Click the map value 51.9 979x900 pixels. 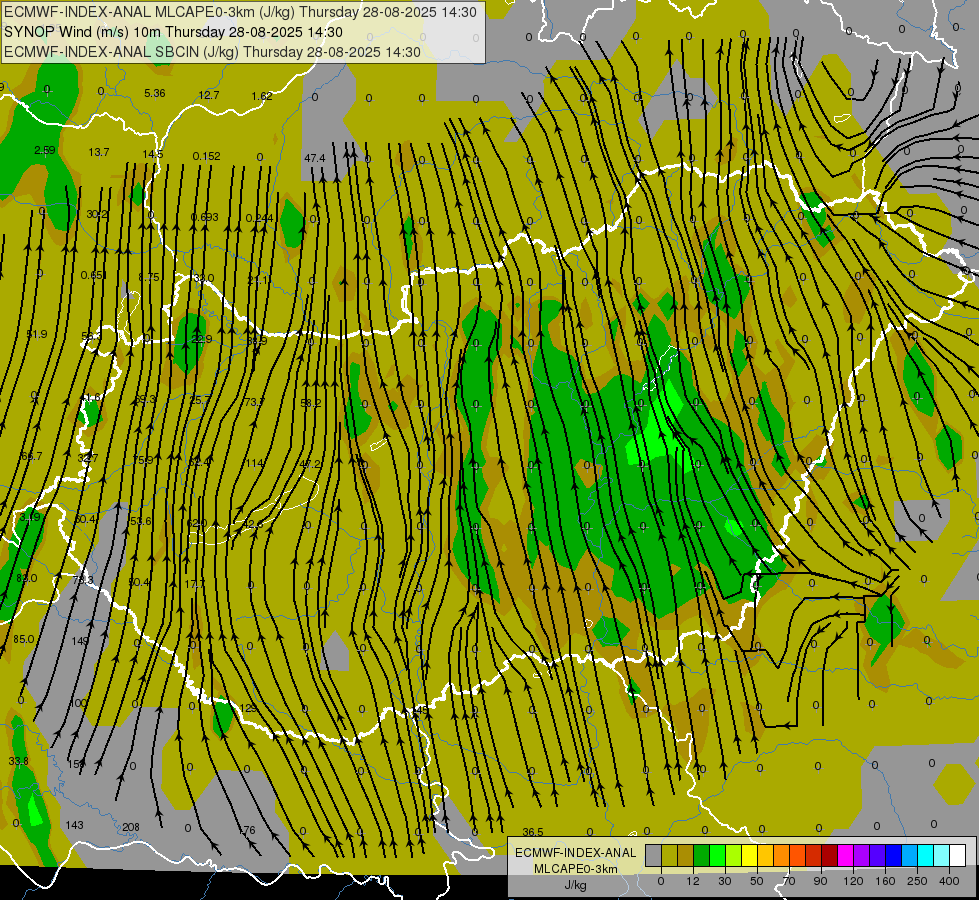37,334
